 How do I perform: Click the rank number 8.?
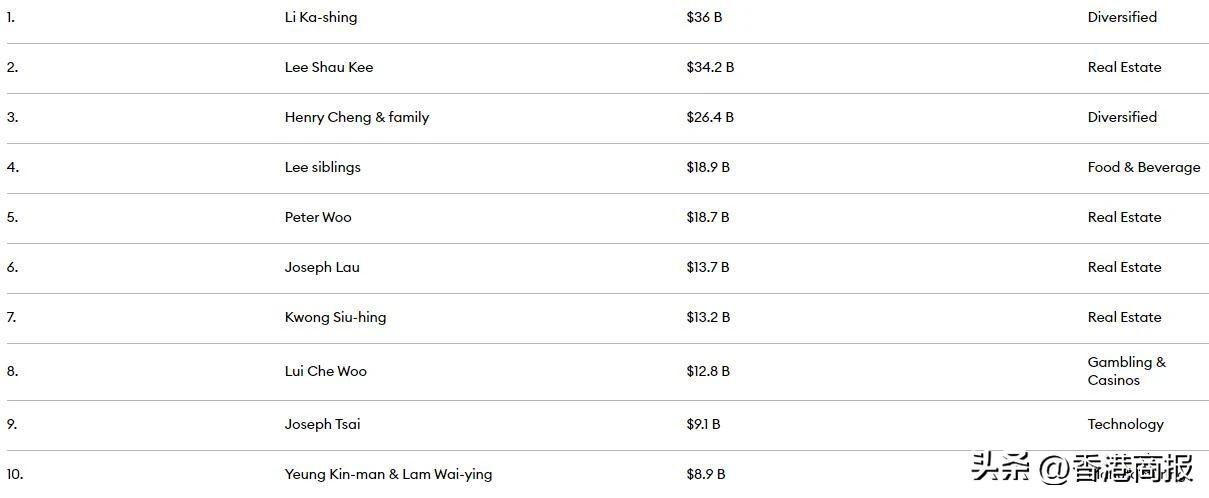(x=12, y=371)
